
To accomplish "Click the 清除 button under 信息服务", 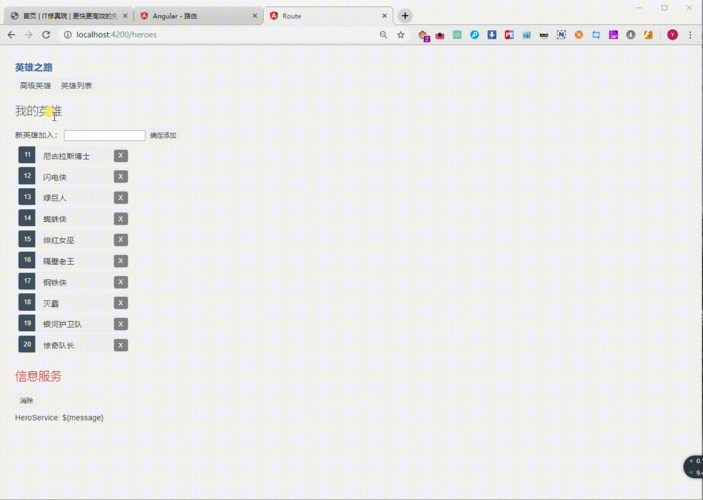I will pyautogui.click(x=26, y=400).
